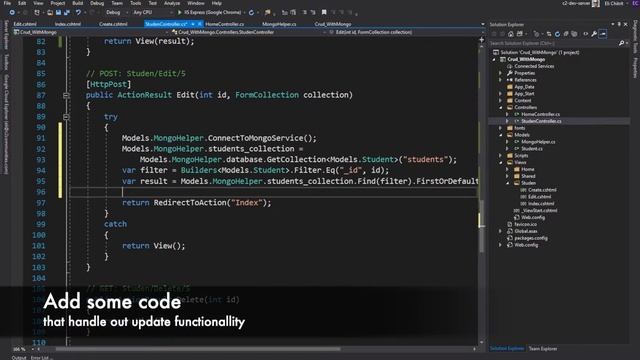The height and width of the screenshot is (360, 640).
Task: Collapse the Controllers folder
Action: point(501,108)
